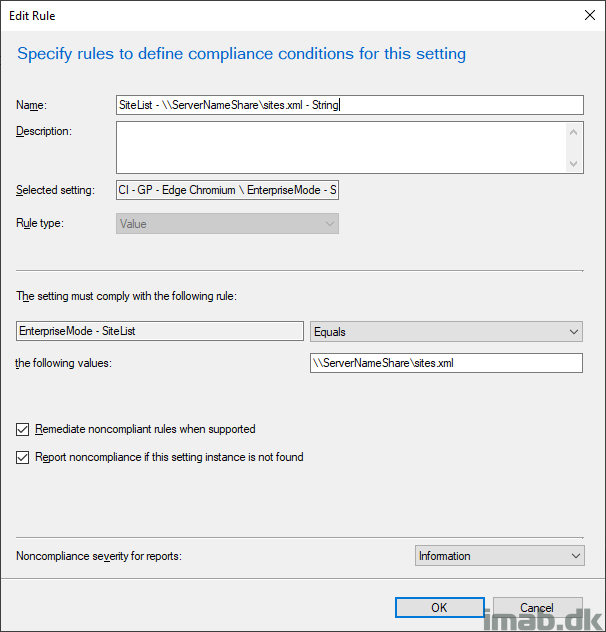The image size is (606, 632).
Task: Click the following values field with sites.xml path
Action: point(446,363)
